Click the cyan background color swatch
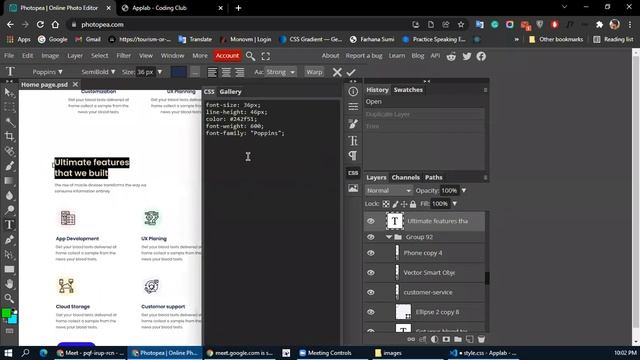Screen dimensions: 640x360 tap(13, 319)
